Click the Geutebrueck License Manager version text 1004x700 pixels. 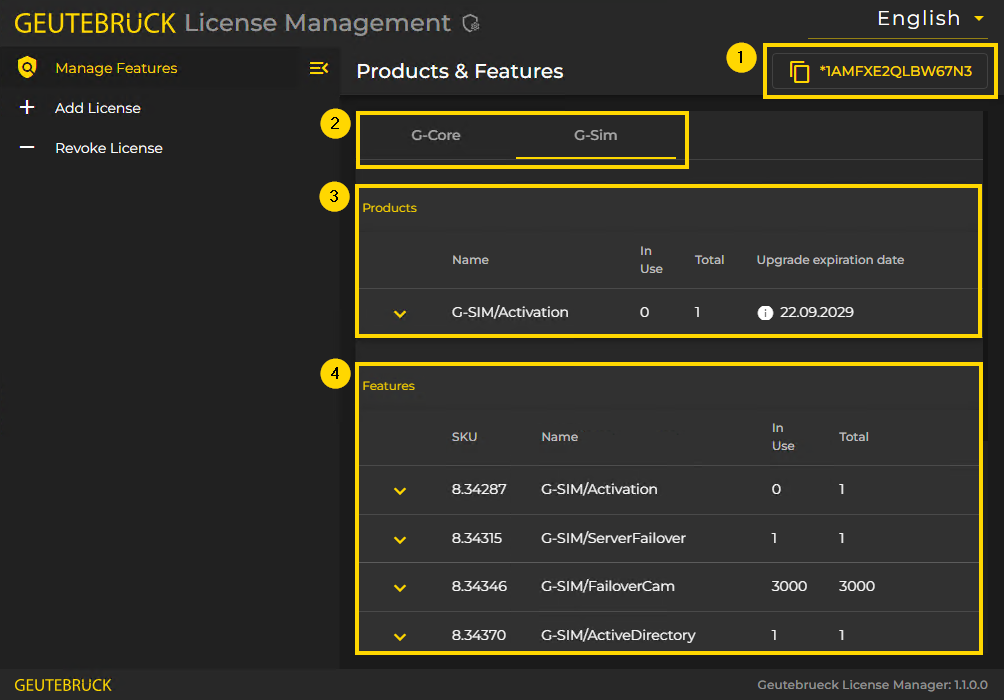872,685
